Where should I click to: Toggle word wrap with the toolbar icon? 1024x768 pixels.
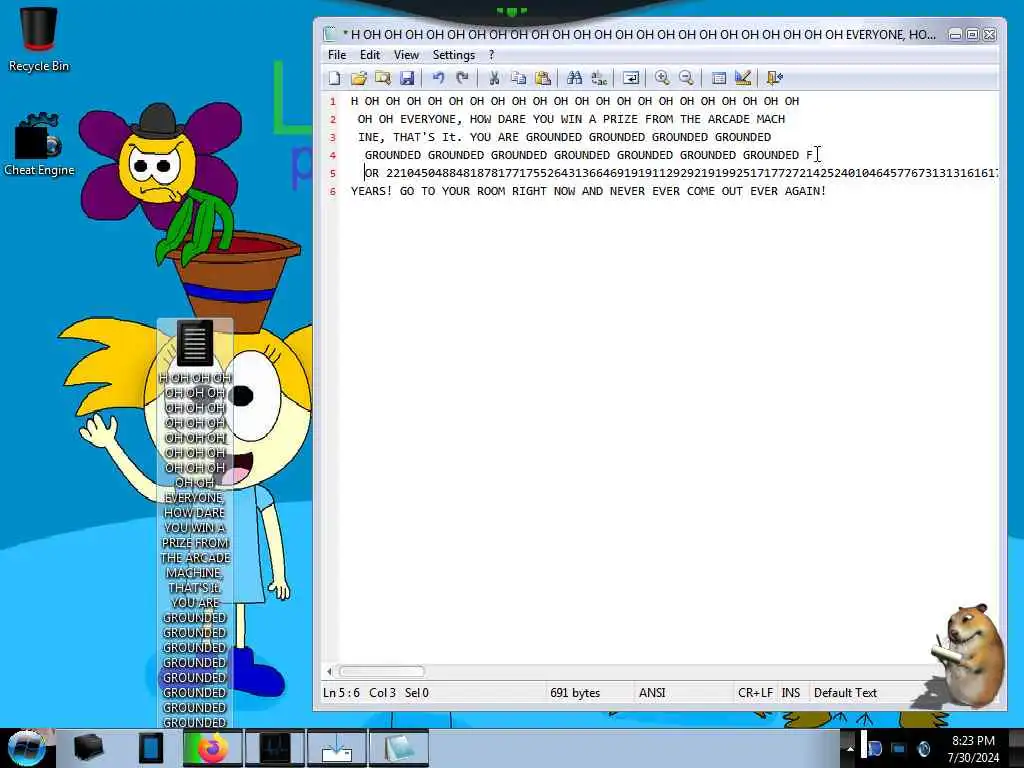(x=631, y=78)
